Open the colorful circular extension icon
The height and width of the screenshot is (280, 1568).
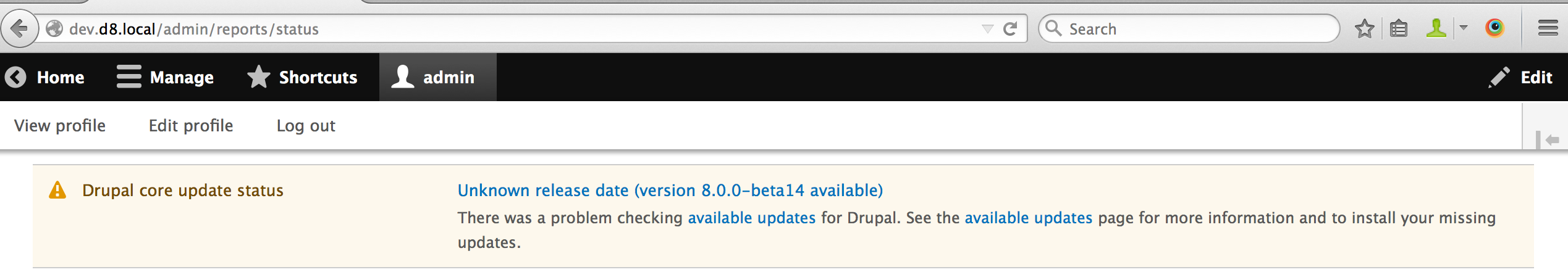[x=1495, y=28]
